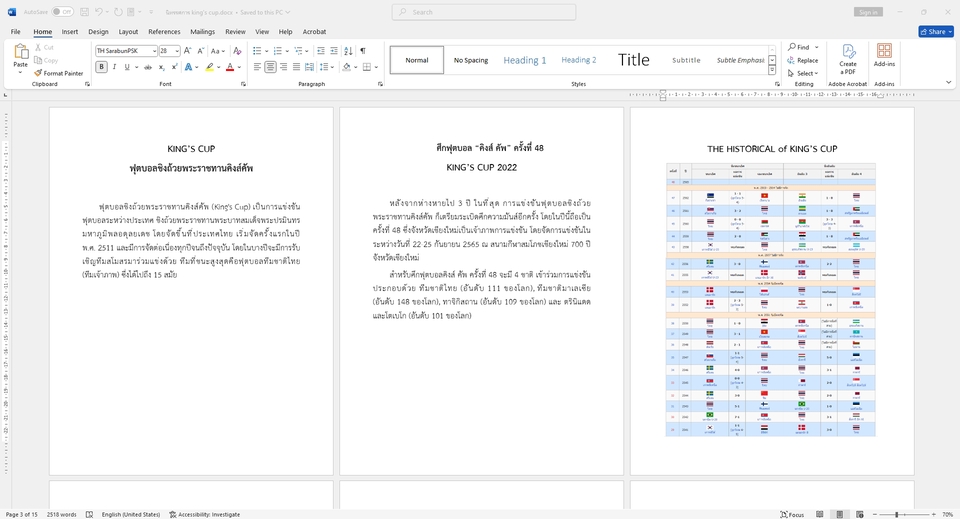Toggle show paragraph marks
960x519 pixels.
(x=363, y=51)
